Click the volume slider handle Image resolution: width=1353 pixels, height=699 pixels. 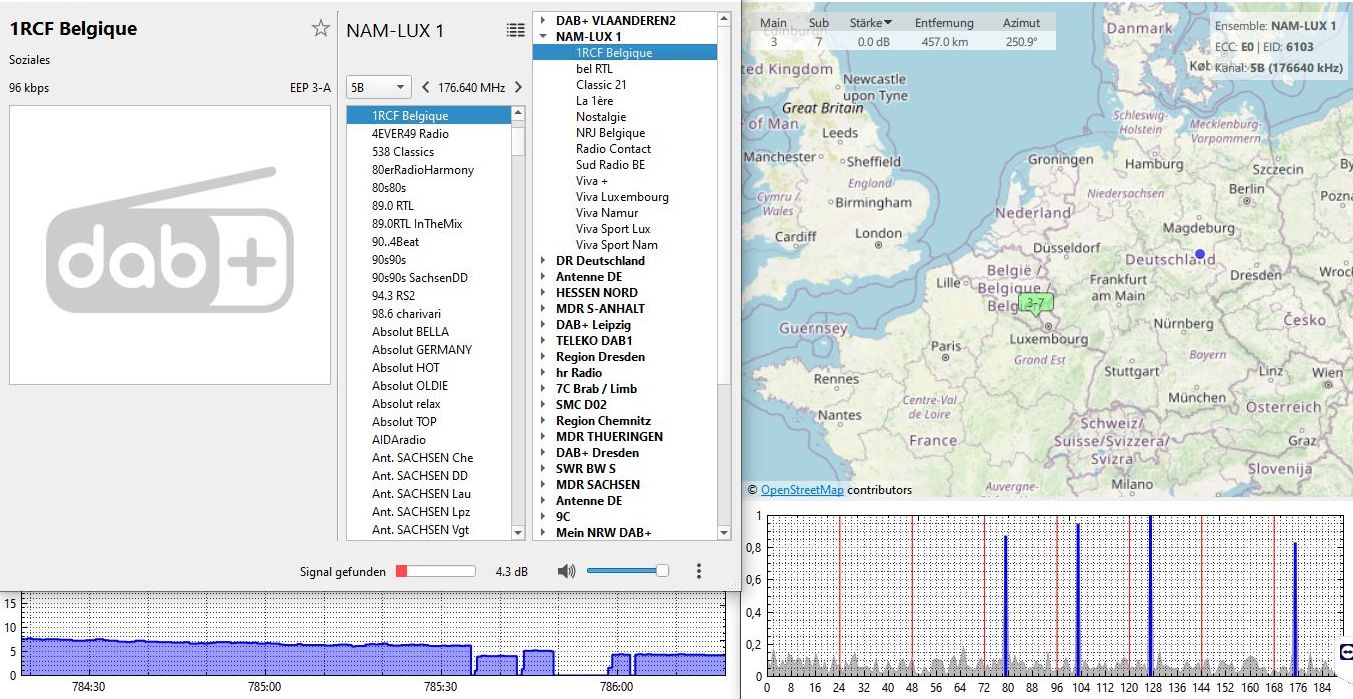pos(661,570)
